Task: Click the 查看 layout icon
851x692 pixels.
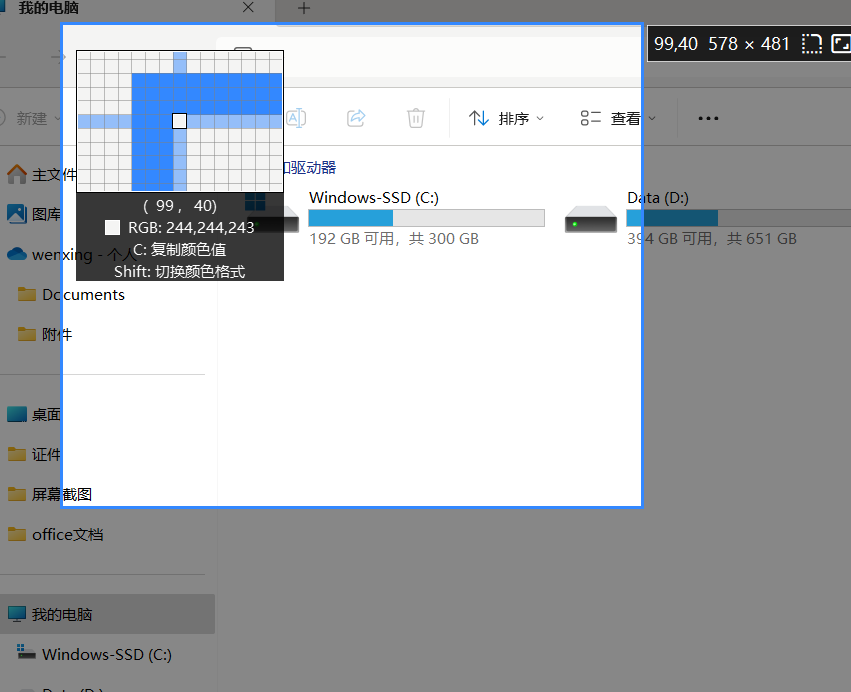Action: [x=590, y=118]
